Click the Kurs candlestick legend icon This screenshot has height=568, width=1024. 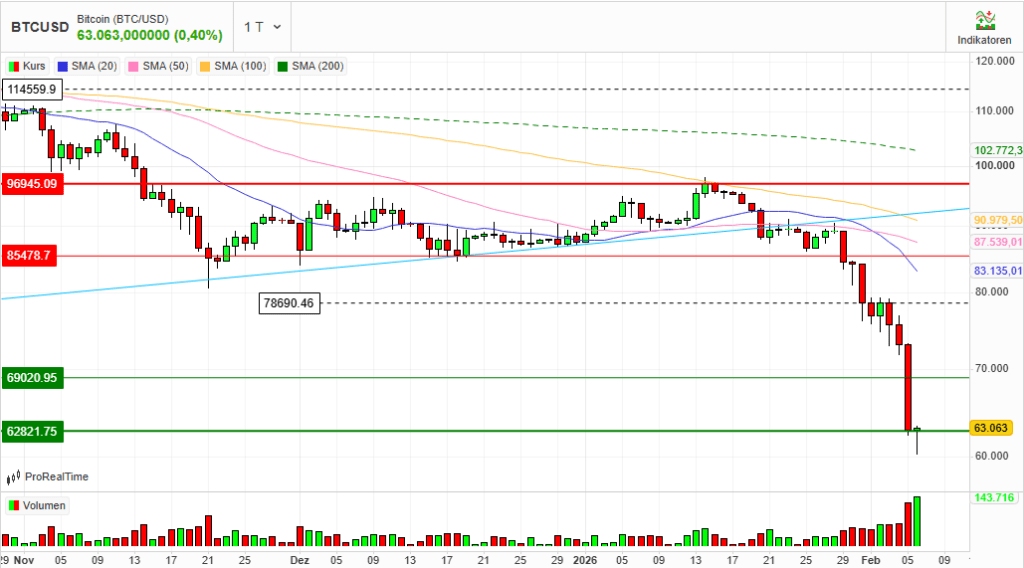(14, 66)
